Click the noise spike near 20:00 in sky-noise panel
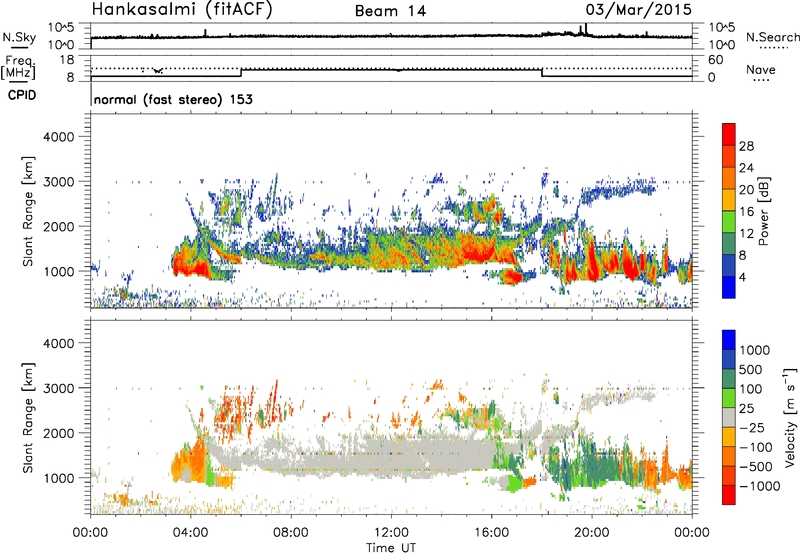 pos(586,29)
